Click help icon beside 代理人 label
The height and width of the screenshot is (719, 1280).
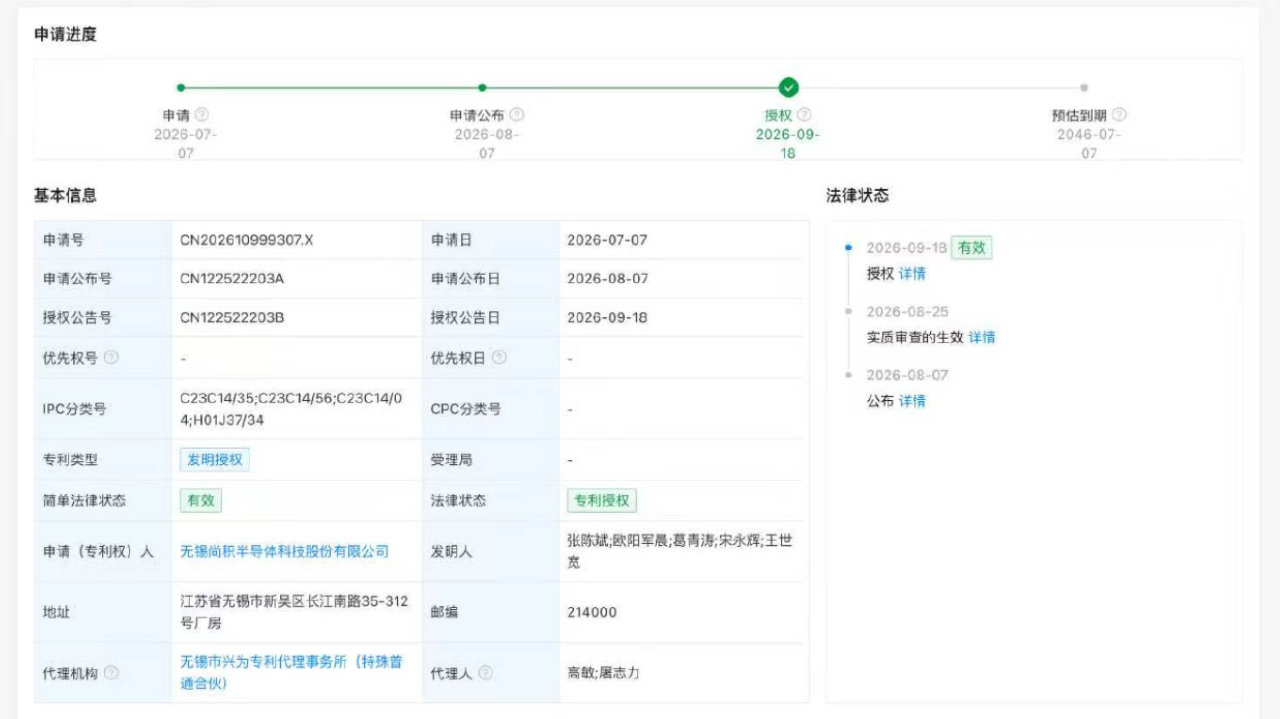click(x=485, y=673)
